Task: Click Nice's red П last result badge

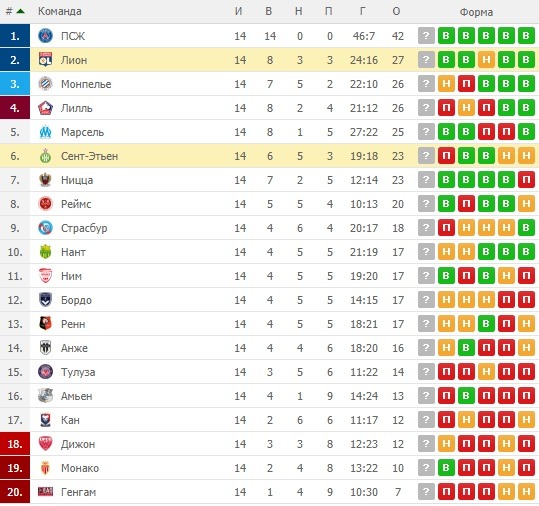Action: (x=526, y=180)
